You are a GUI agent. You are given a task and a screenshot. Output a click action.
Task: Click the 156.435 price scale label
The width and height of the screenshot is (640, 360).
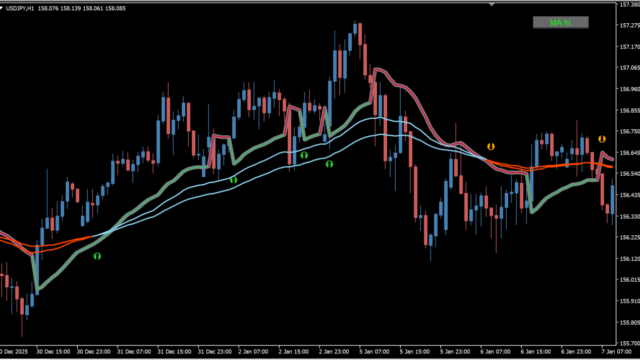[x=629, y=195]
